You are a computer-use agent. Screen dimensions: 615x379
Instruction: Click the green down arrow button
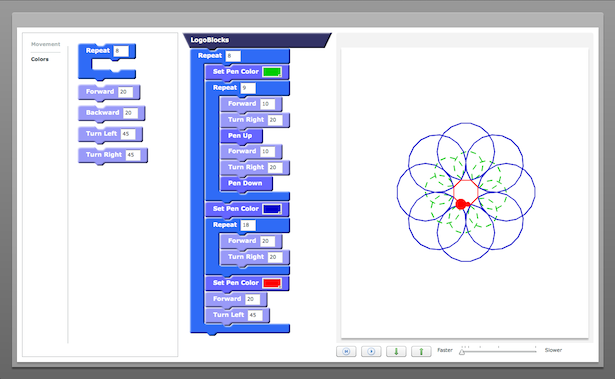tap(396, 351)
